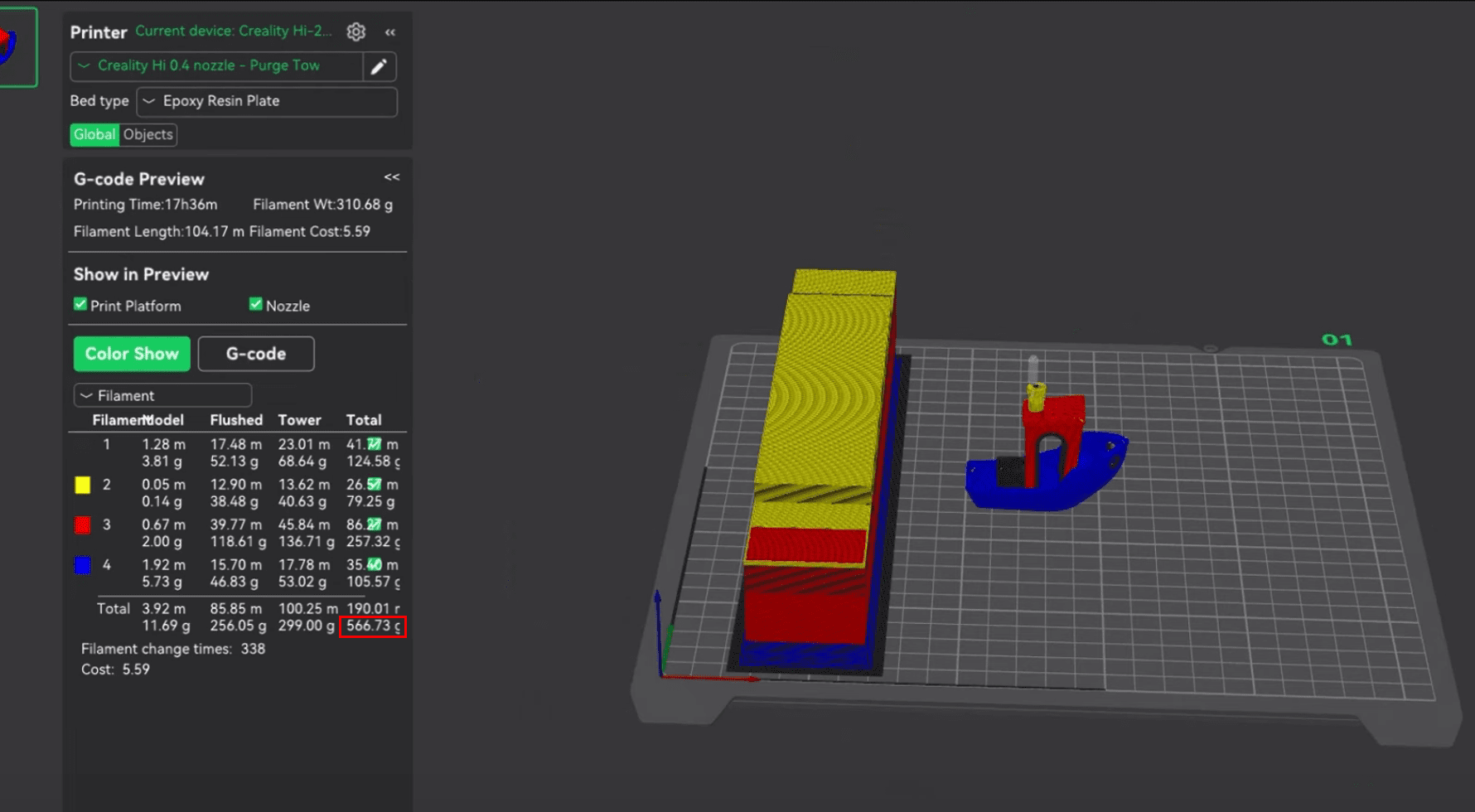
Task: Click the red filament 3 swatch
Action: click(83, 525)
